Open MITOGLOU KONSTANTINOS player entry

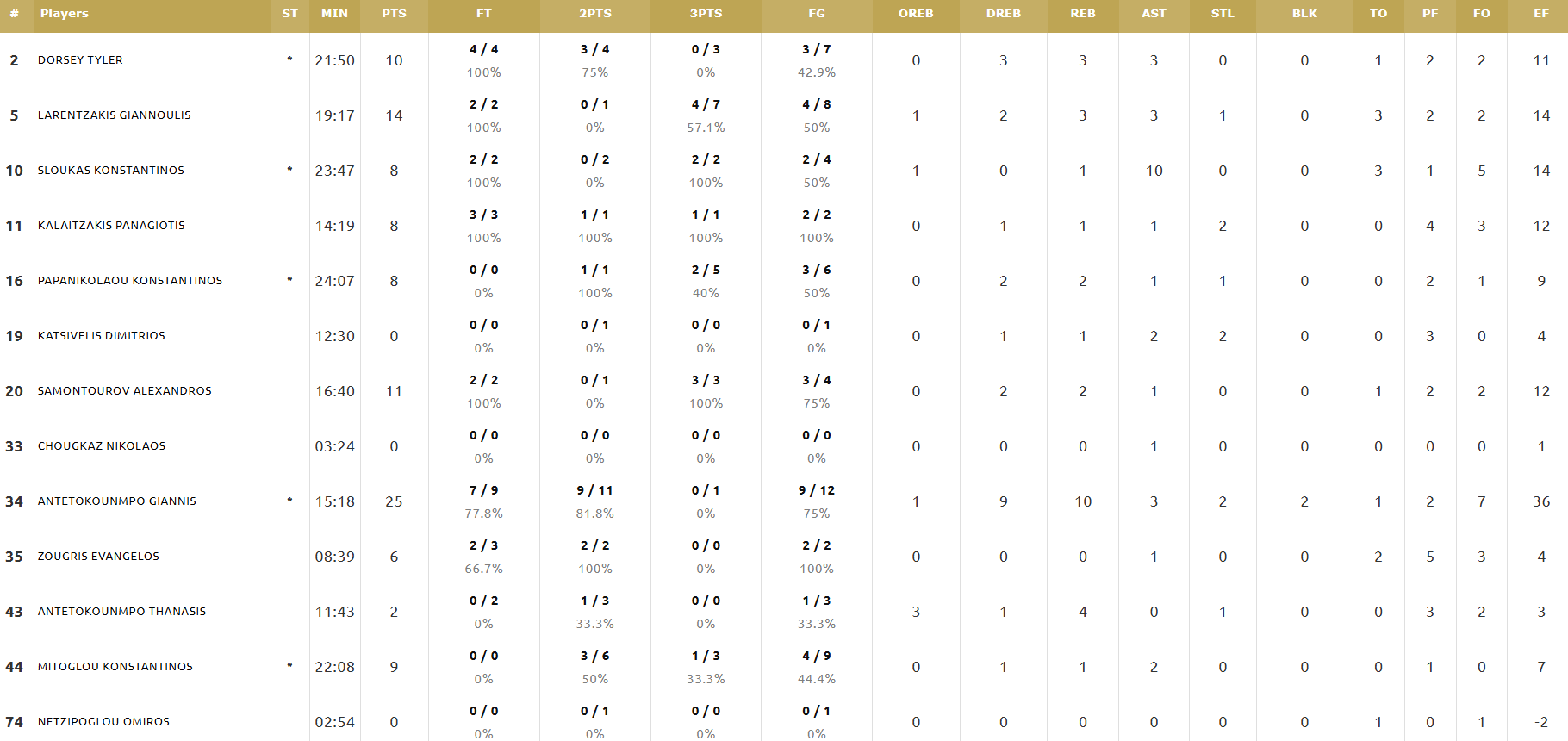pyautogui.click(x=115, y=667)
